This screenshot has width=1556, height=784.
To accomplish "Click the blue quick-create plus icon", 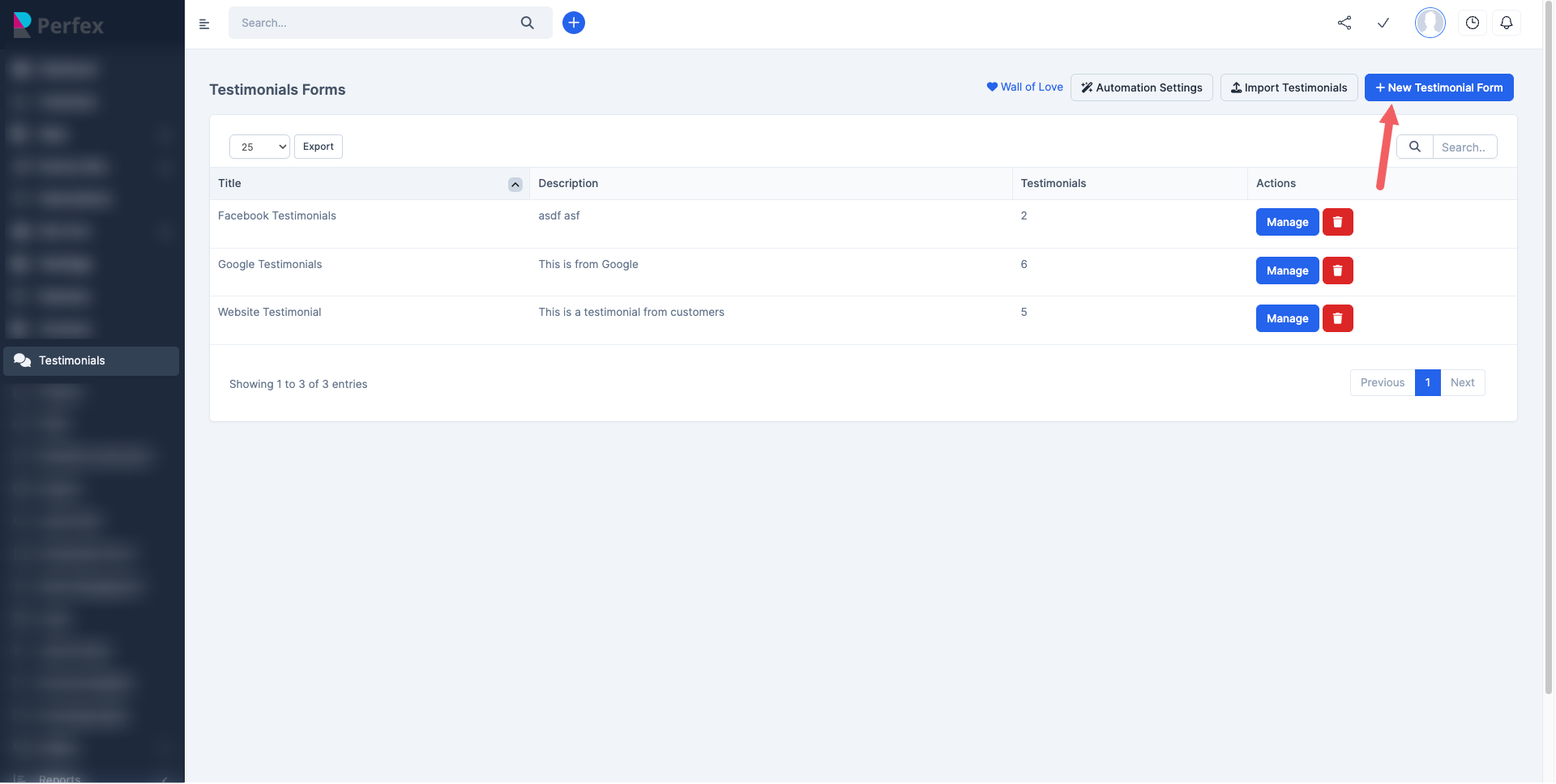I will pyautogui.click(x=574, y=23).
